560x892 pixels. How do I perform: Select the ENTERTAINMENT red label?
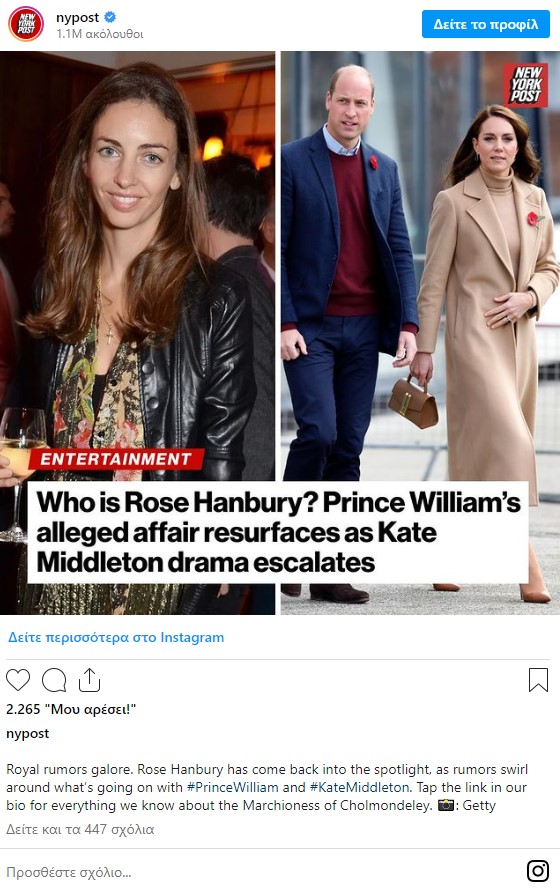pos(116,459)
